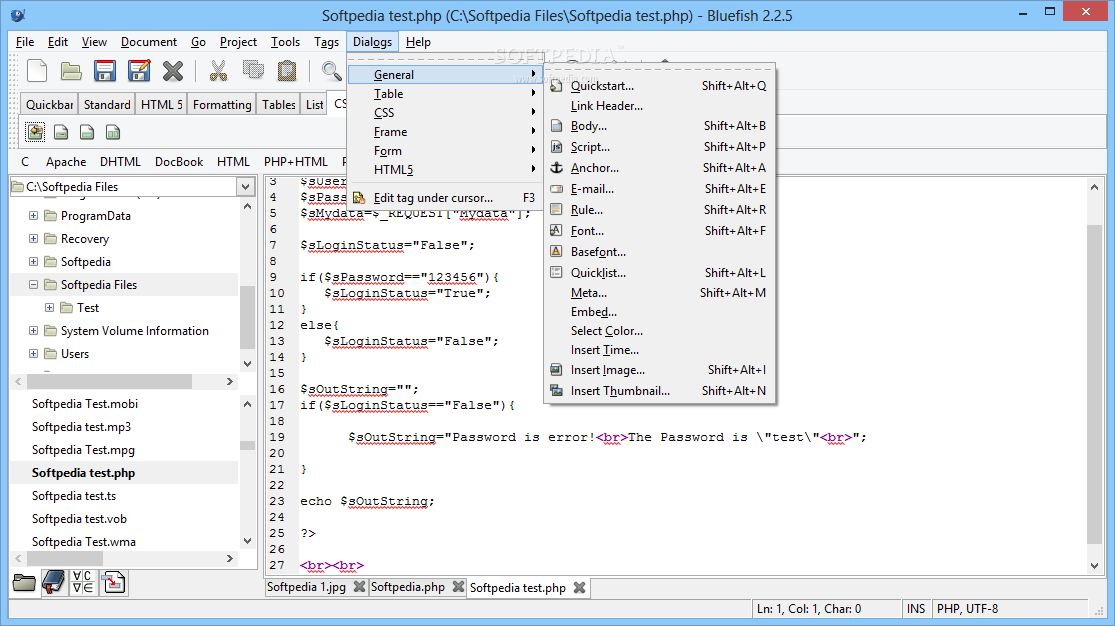Image resolution: width=1115 pixels, height=626 pixels.
Task: Open the CSS submenu
Action: [444, 112]
